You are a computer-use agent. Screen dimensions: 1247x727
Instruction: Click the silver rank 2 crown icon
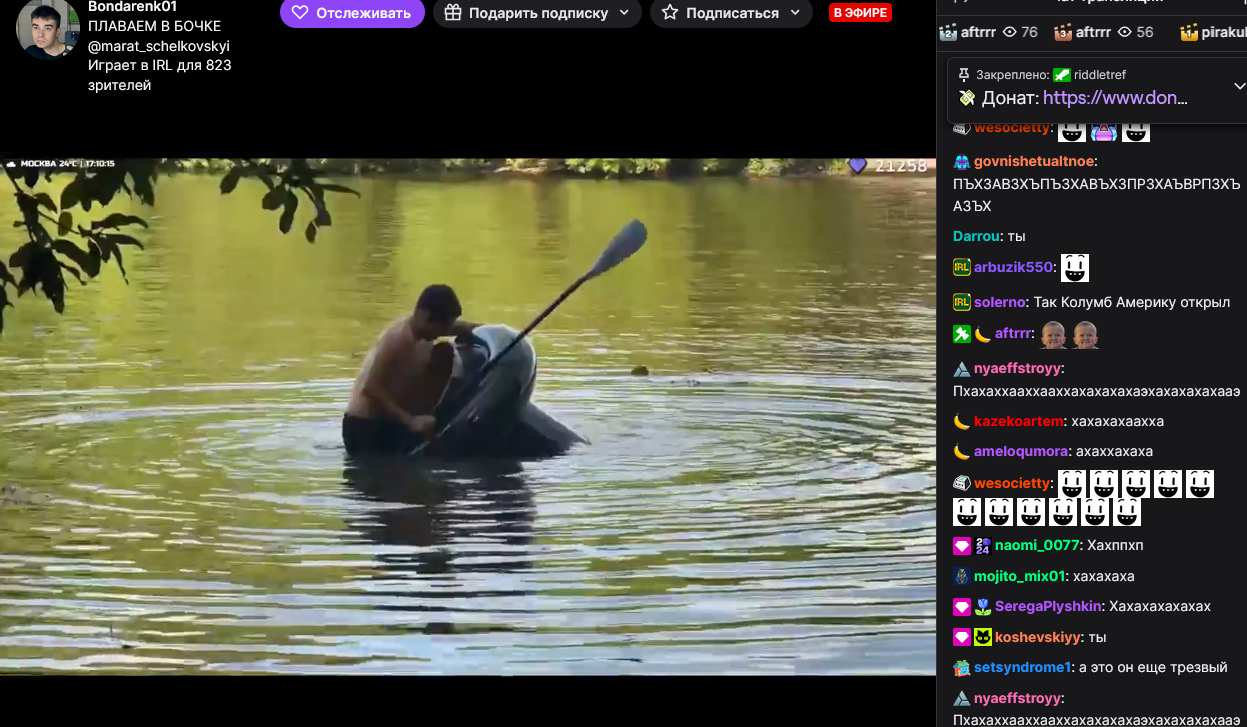click(949, 32)
